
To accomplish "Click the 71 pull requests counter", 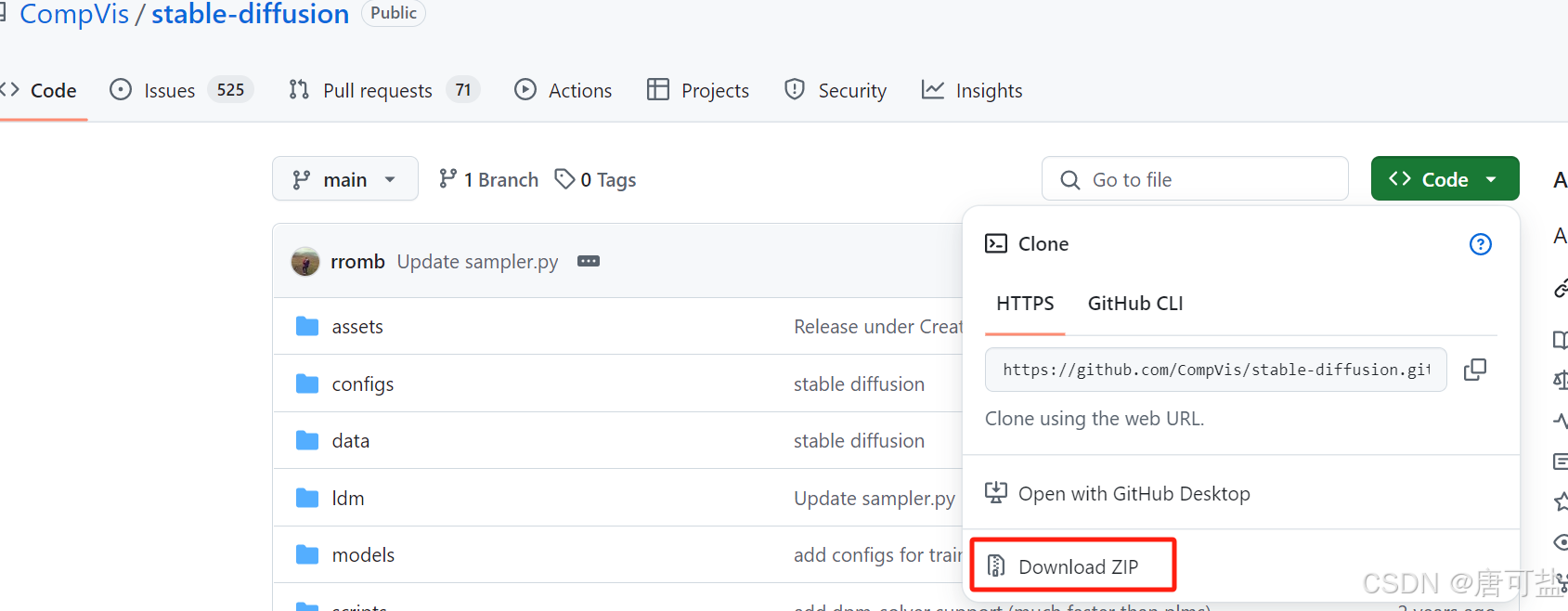I will coord(463,90).
